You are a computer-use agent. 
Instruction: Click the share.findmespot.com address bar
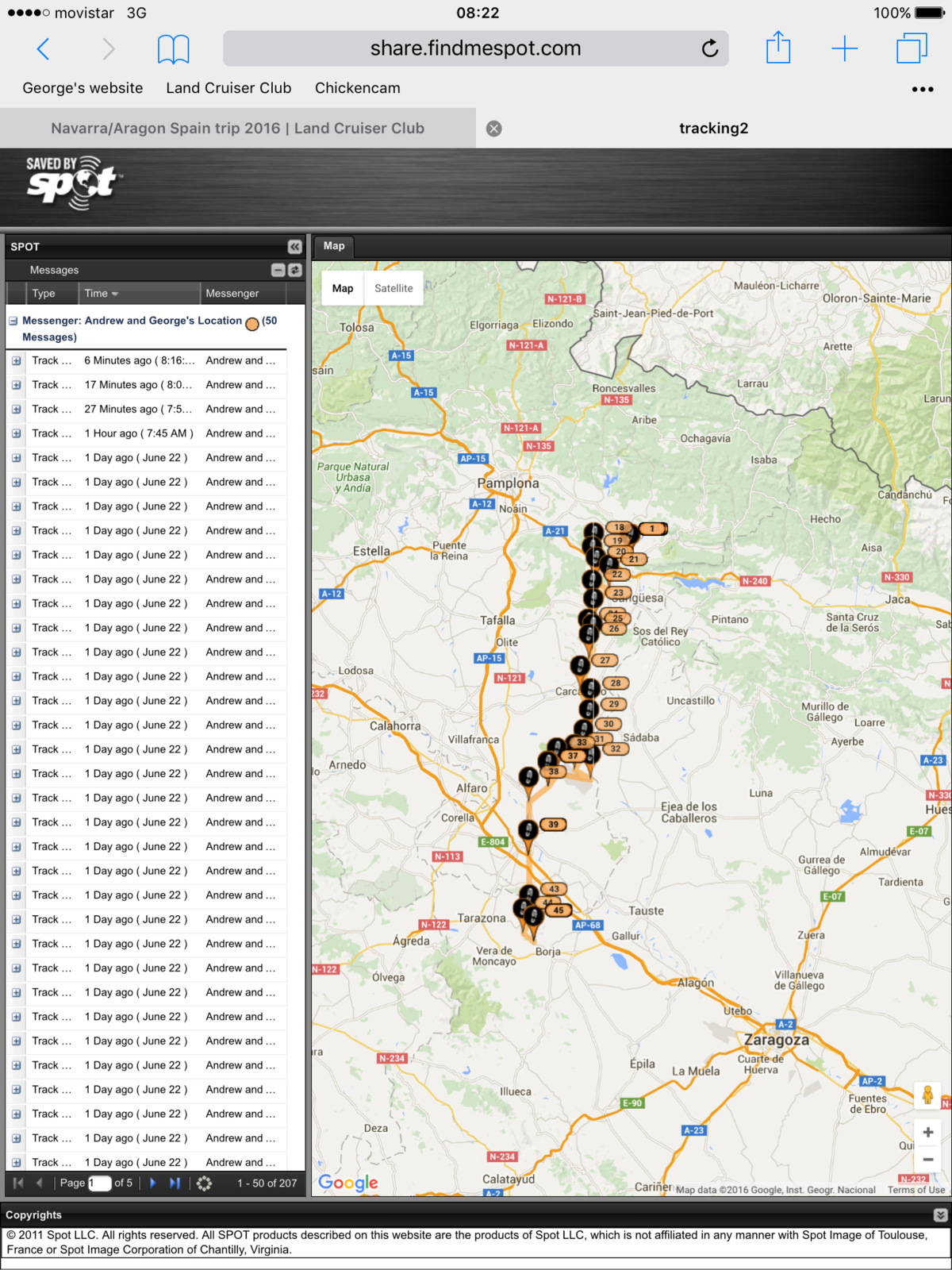coord(476,48)
